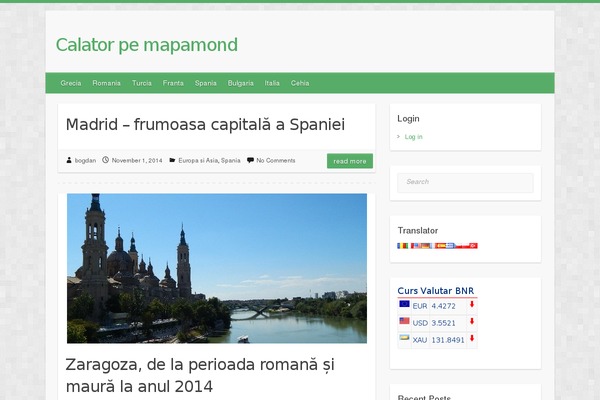The image size is (600, 400).
Task: Click the USD rate value 3.5521
Action: click(443, 323)
